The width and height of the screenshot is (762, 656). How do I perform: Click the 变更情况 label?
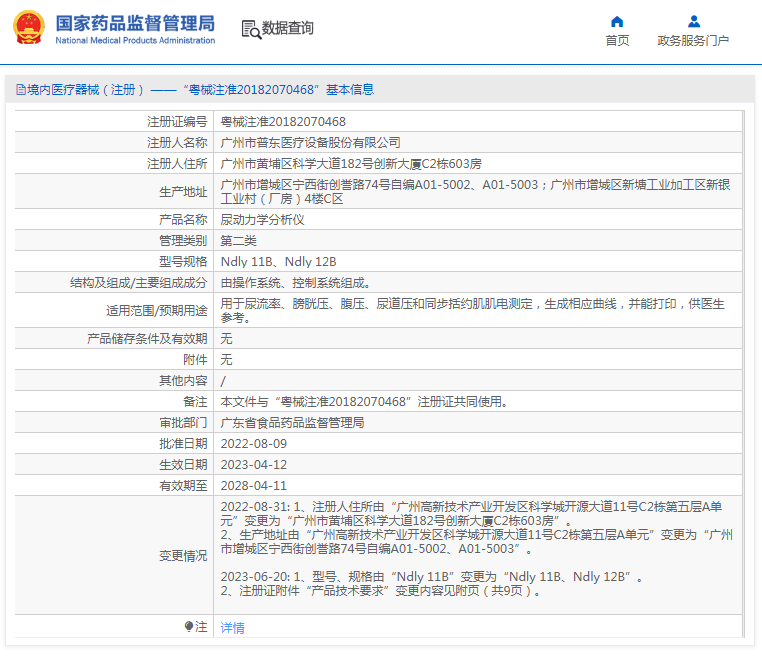(x=183, y=555)
